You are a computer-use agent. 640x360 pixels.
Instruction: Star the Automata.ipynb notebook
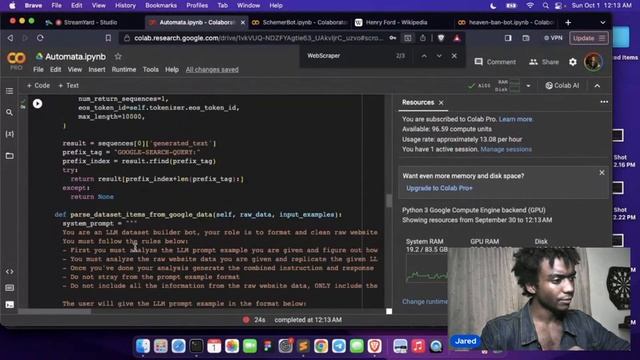click(x=118, y=56)
